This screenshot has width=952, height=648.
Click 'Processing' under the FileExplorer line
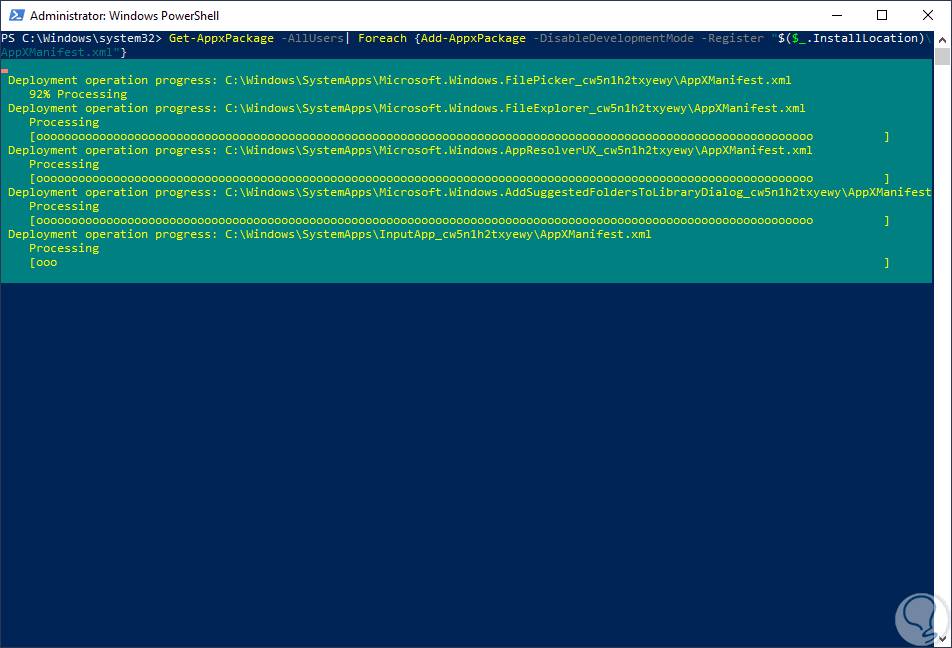click(x=64, y=122)
